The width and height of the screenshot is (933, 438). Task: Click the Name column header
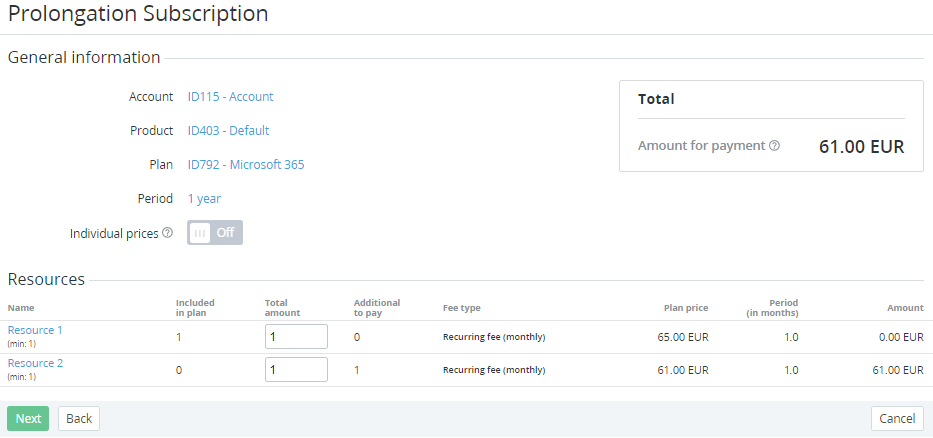click(x=21, y=308)
